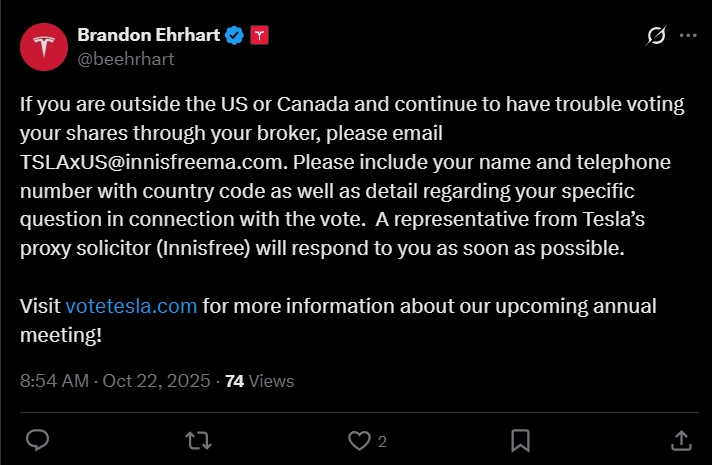Click the 8:54 AM Oct 22, 2025 timestamp

[x=115, y=381]
